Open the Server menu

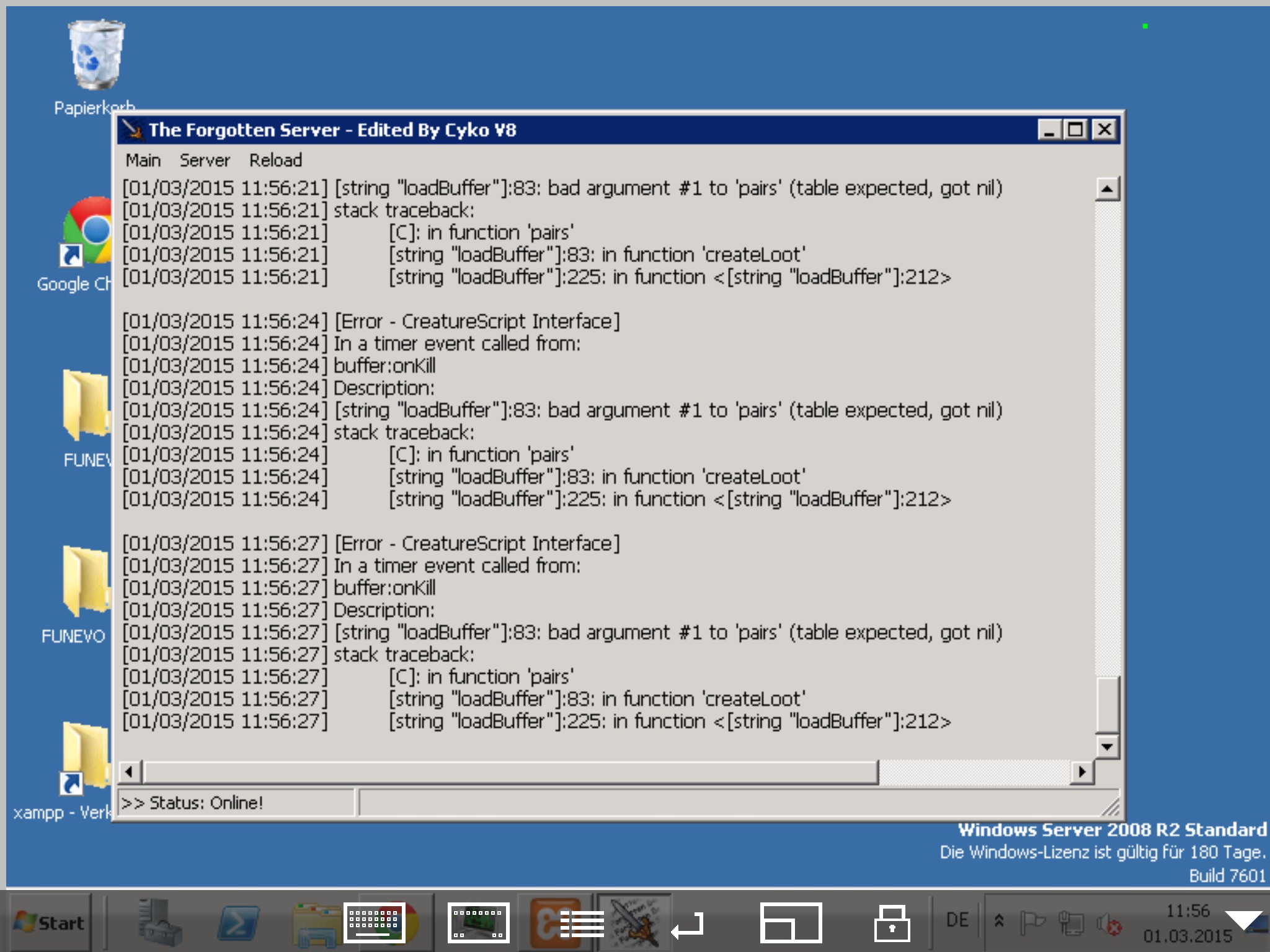(205, 161)
